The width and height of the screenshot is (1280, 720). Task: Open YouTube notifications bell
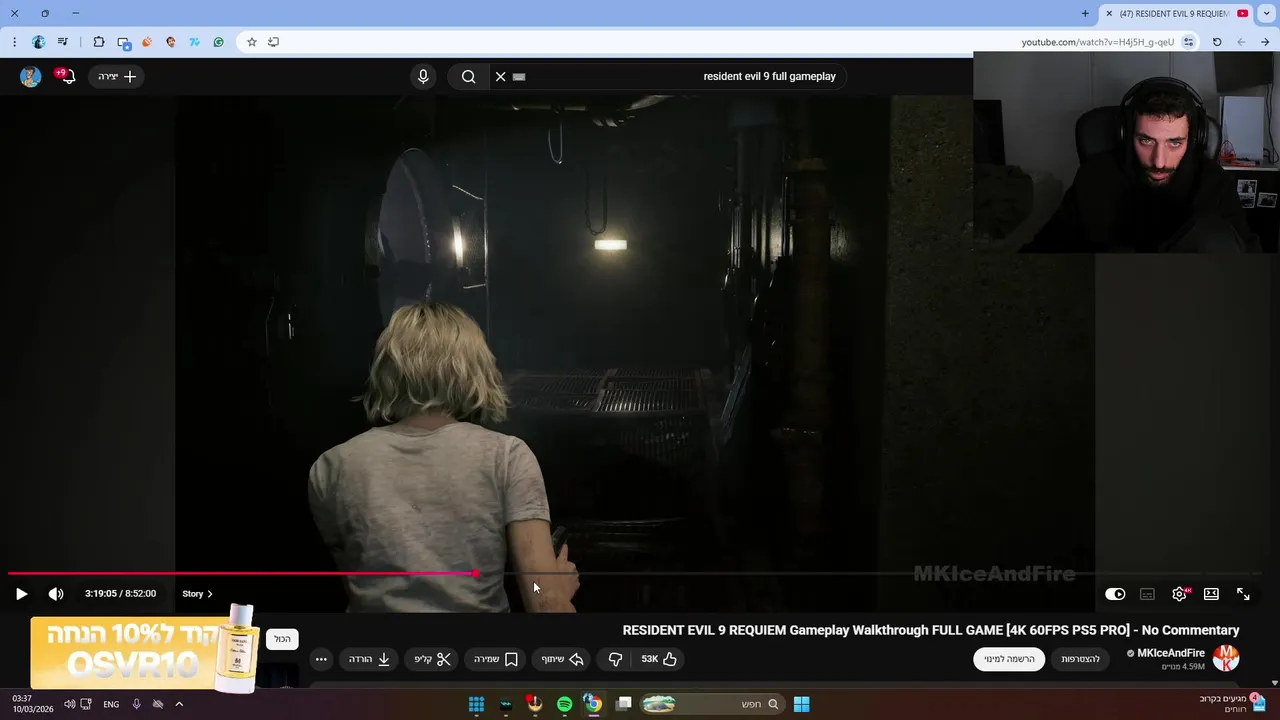pyautogui.click(x=67, y=76)
